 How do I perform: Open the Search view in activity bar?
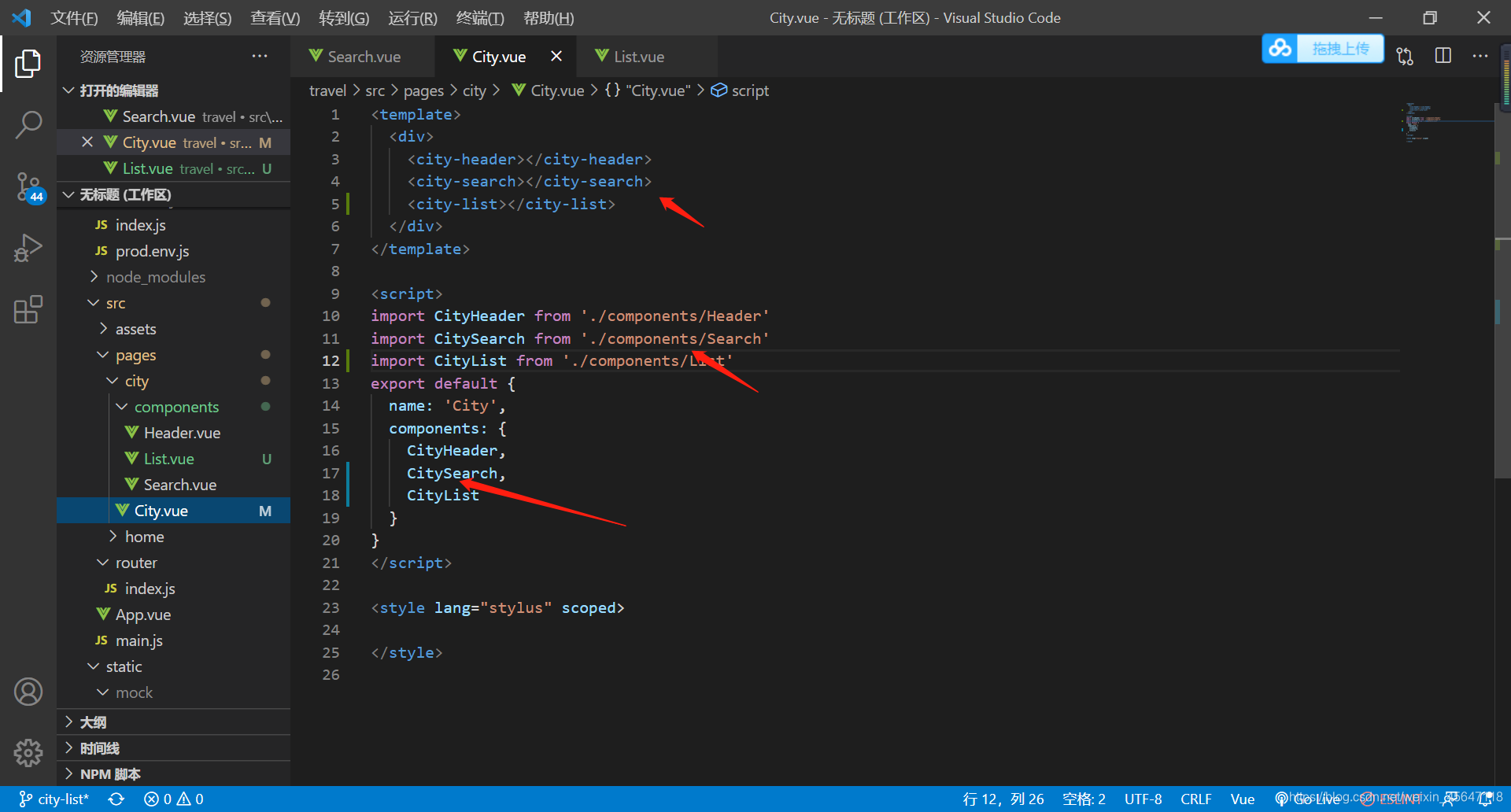[28, 125]
